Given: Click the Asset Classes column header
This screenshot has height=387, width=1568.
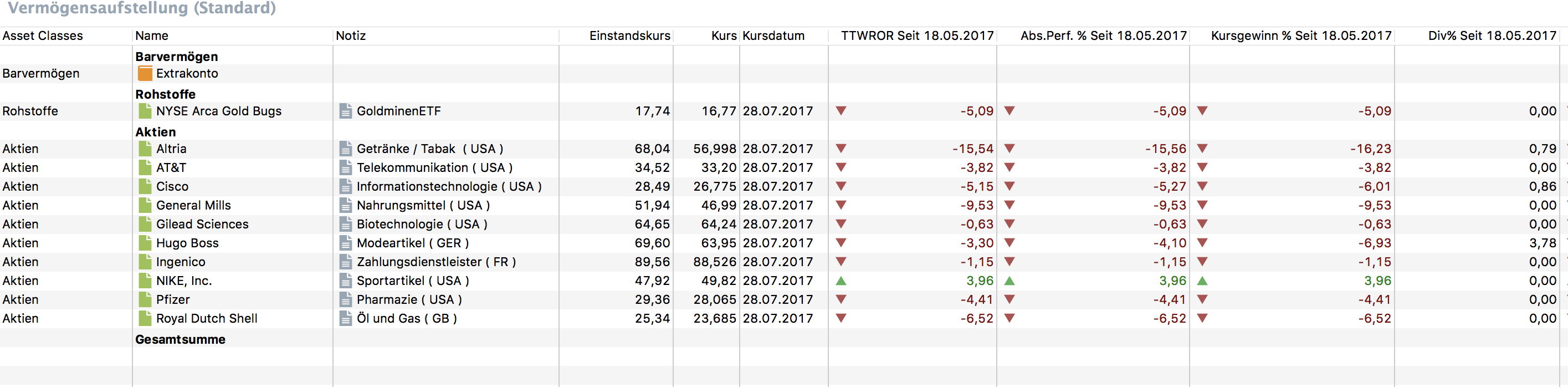Looking at the screenshot, I should click(43, 36).
